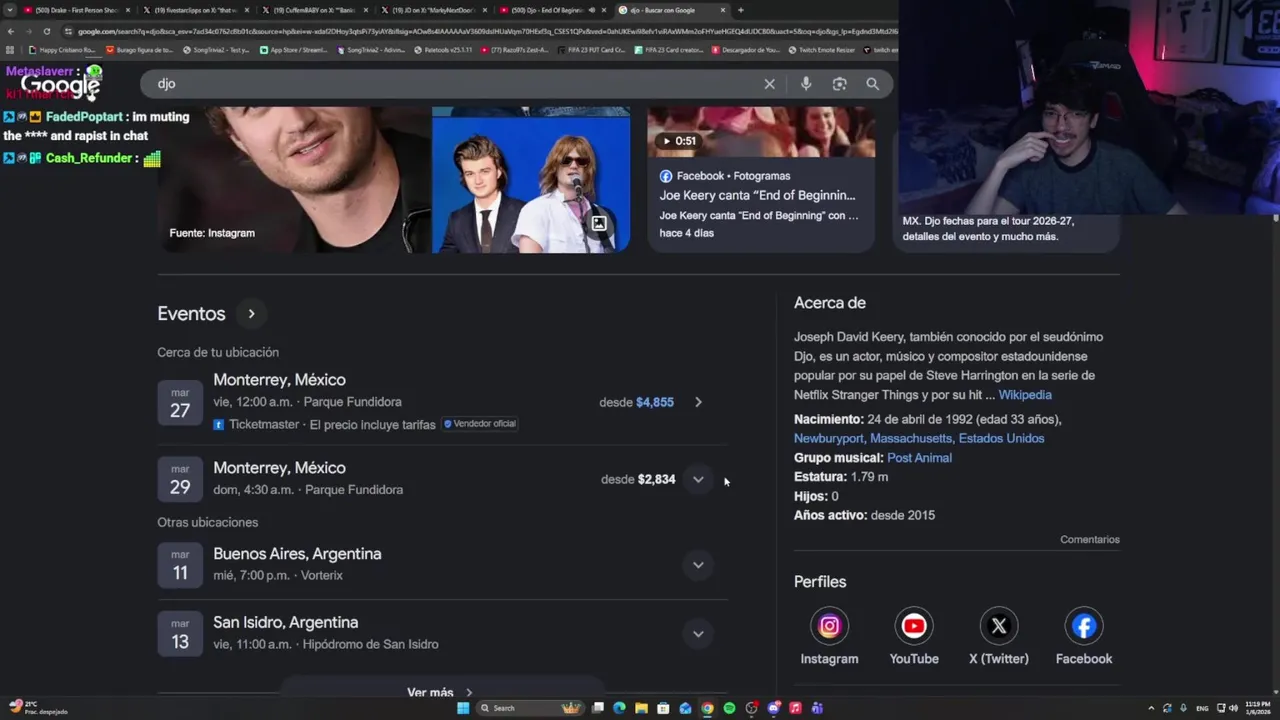Viewport: 1280px width, 720px height.
Task: Click the magnifier search button
Action: 872,84
